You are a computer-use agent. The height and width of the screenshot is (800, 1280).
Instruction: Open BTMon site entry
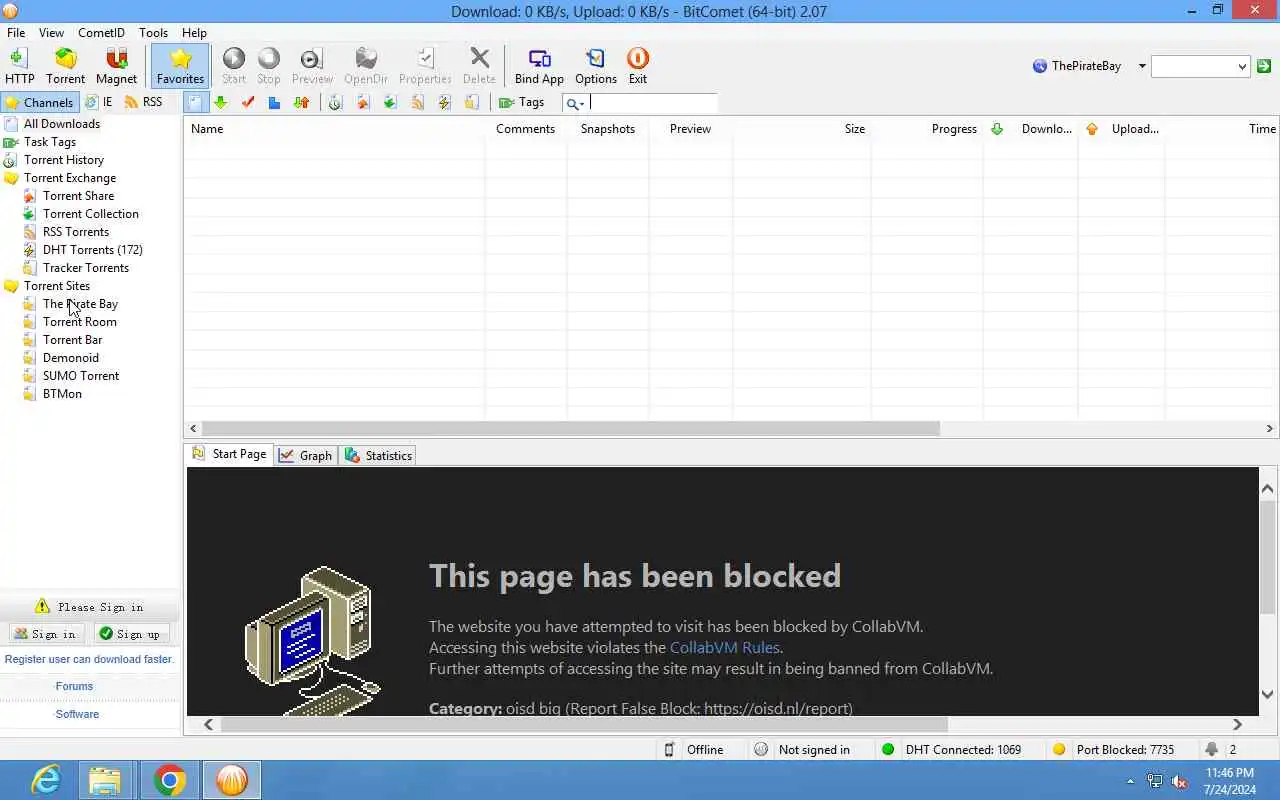pyautogui.click(x=62, y=394)
